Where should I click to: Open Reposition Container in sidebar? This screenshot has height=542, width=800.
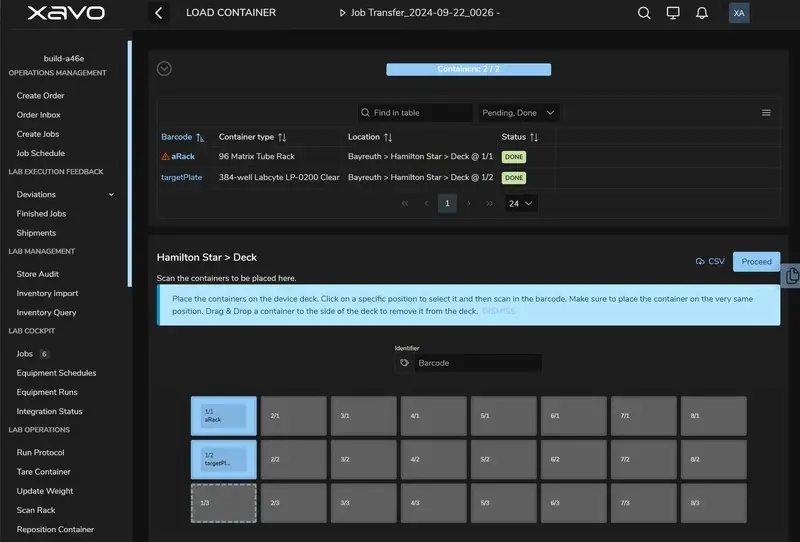55,529
